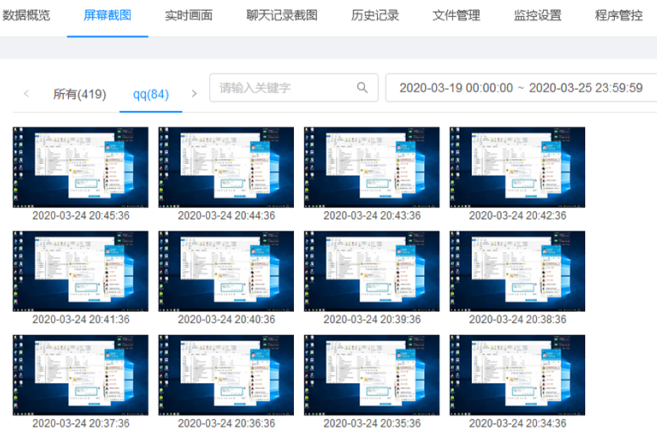657x445 pixels.
Task: Click the search magnifier icon
Action: pos(362,87)
